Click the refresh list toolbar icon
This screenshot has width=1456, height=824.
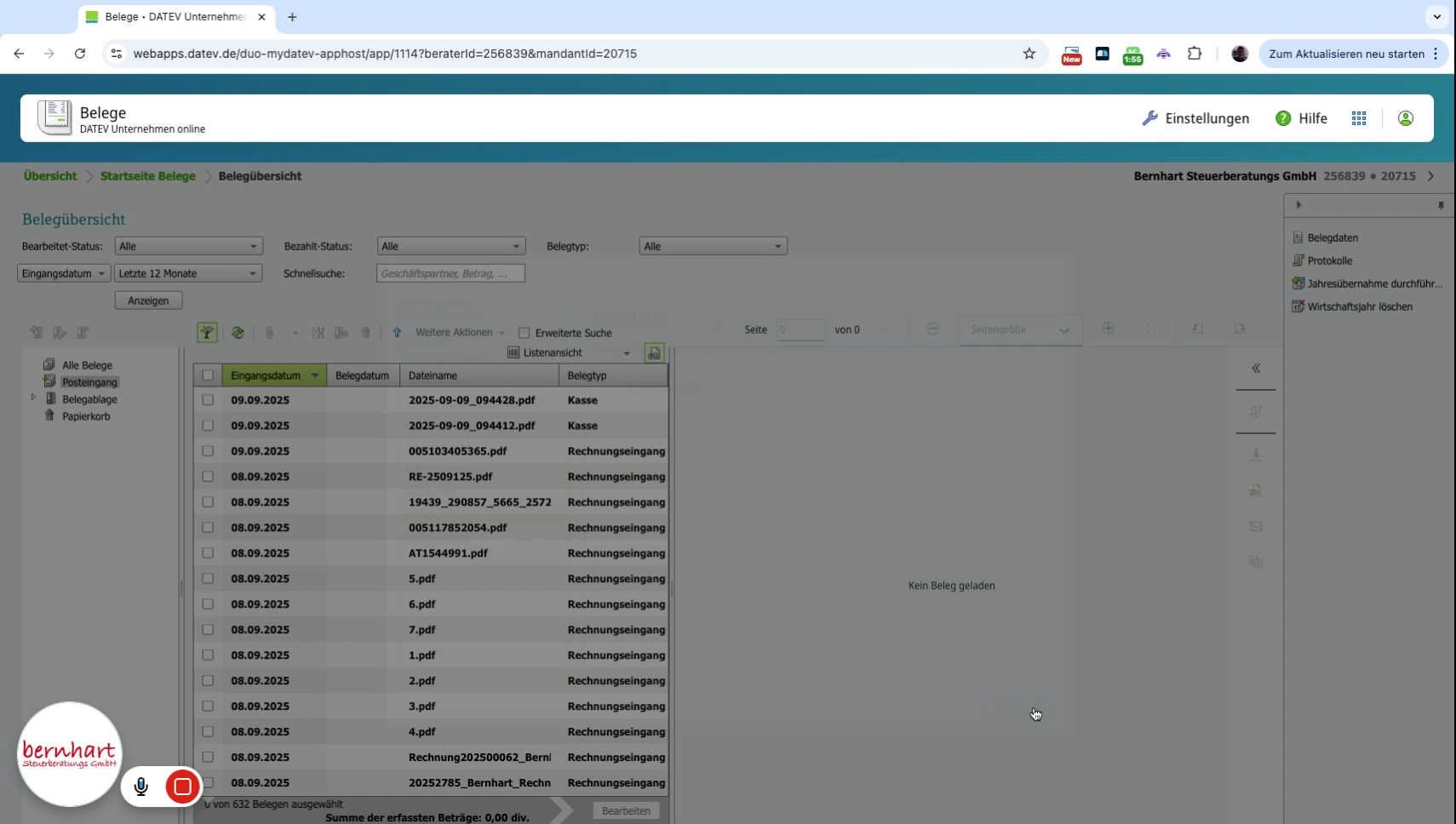[238, 333]
